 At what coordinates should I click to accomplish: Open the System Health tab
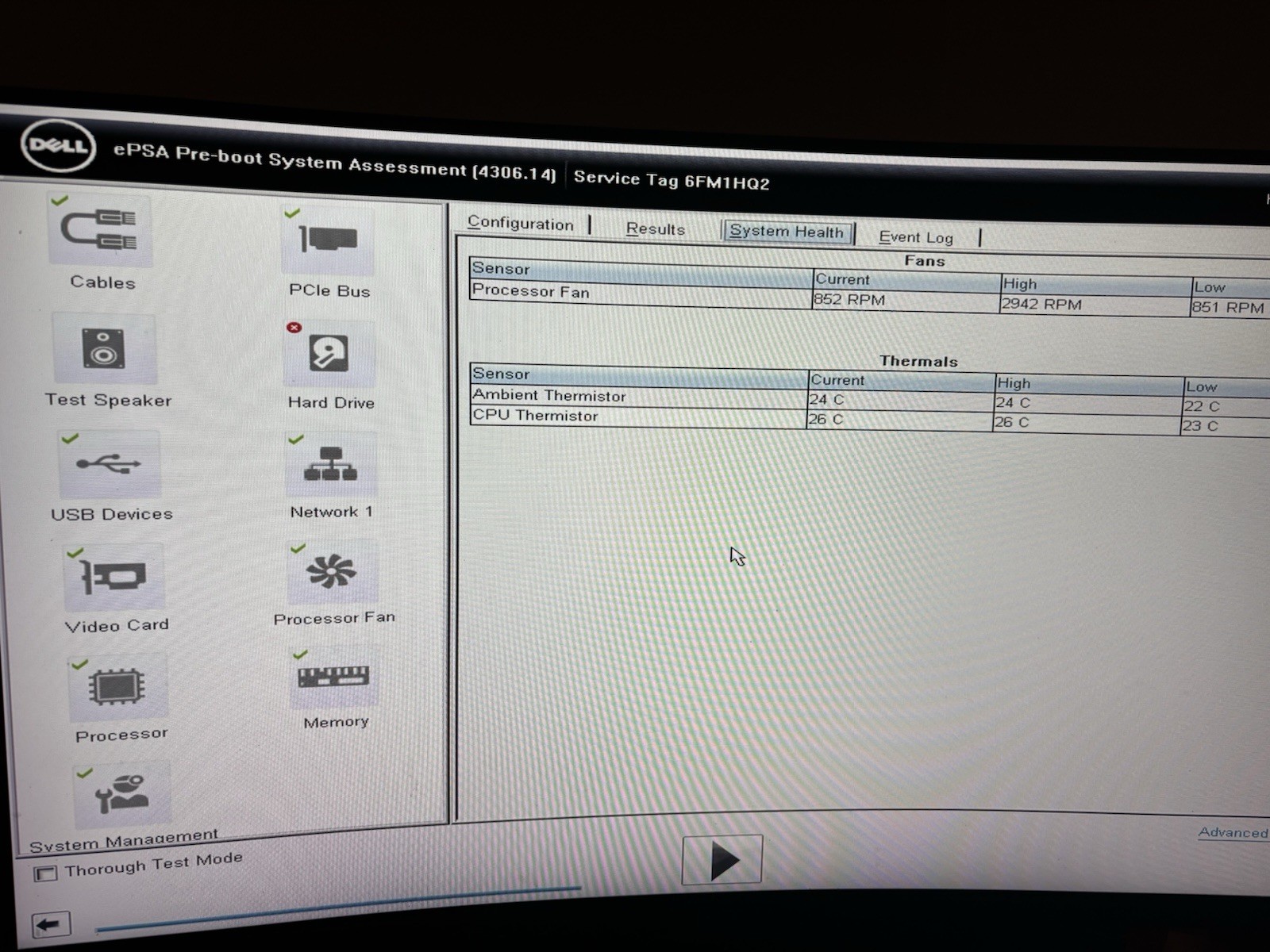coord(787,232)
